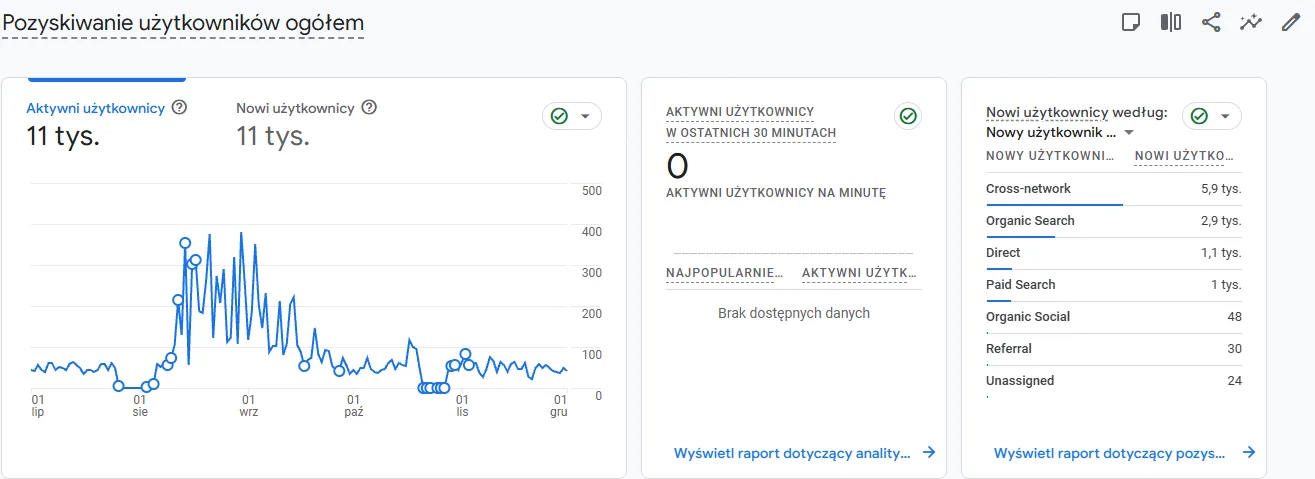This screenshot has width=1315, height=479.
Task: Click the Aktywni użytkownicy na minutę label
Action: [776, 193]
